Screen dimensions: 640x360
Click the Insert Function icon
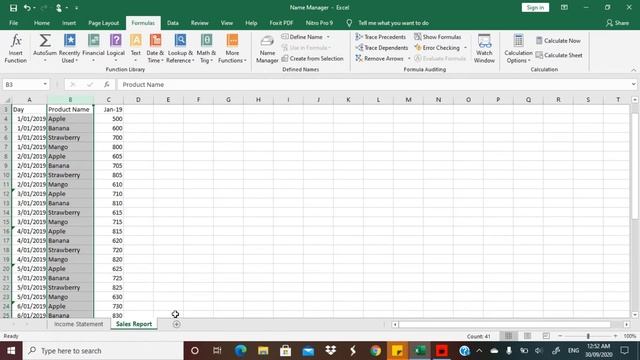point(16,48)
